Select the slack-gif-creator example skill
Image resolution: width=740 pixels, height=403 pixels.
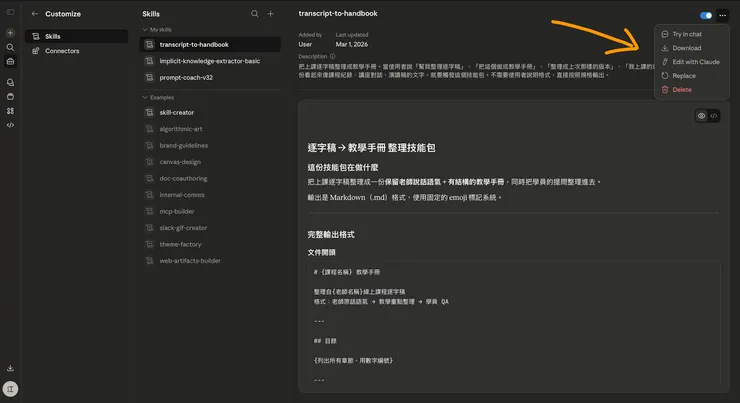(x=210, y=228)
